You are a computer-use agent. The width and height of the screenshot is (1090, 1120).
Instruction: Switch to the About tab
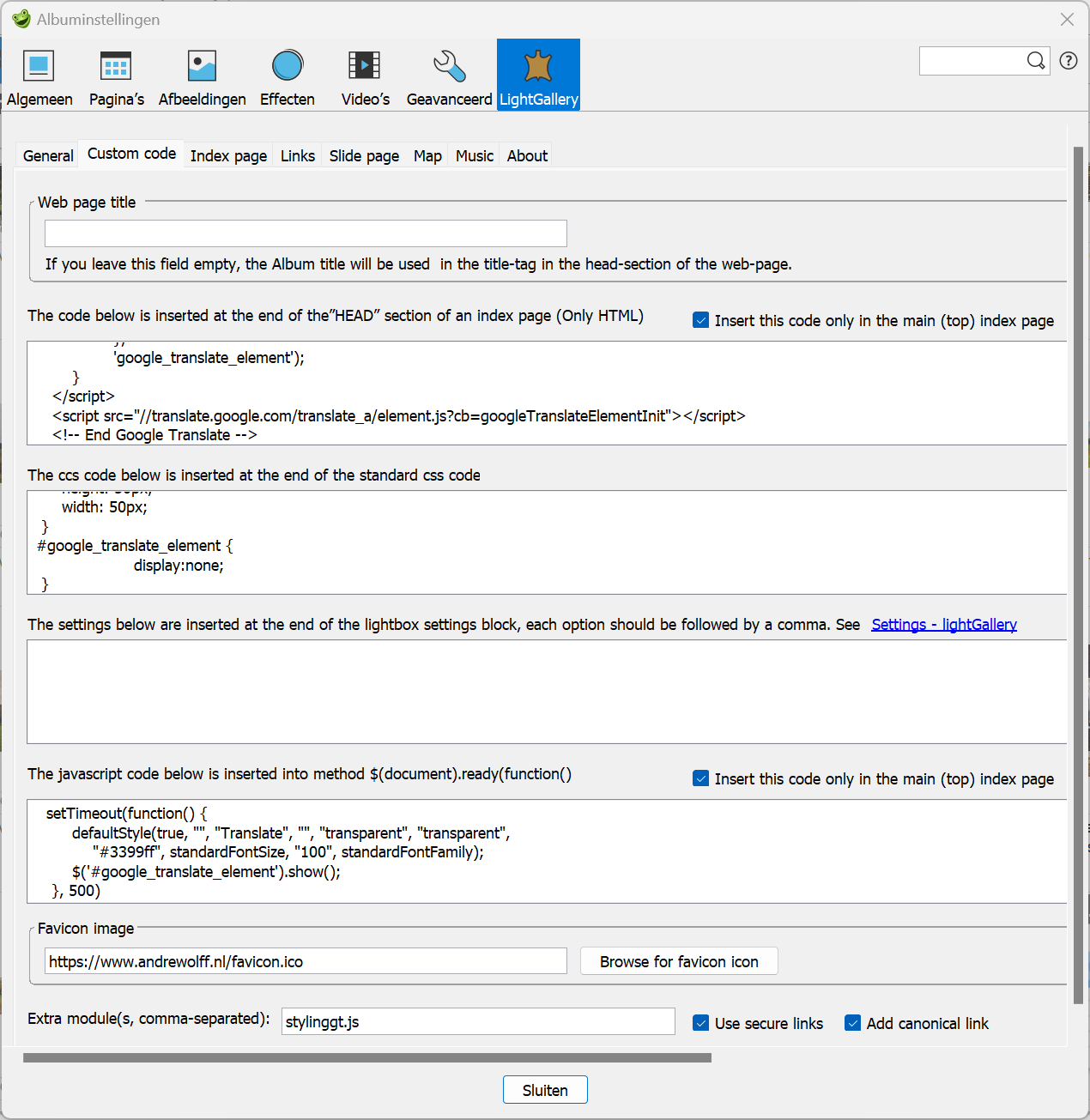[526, 155]
